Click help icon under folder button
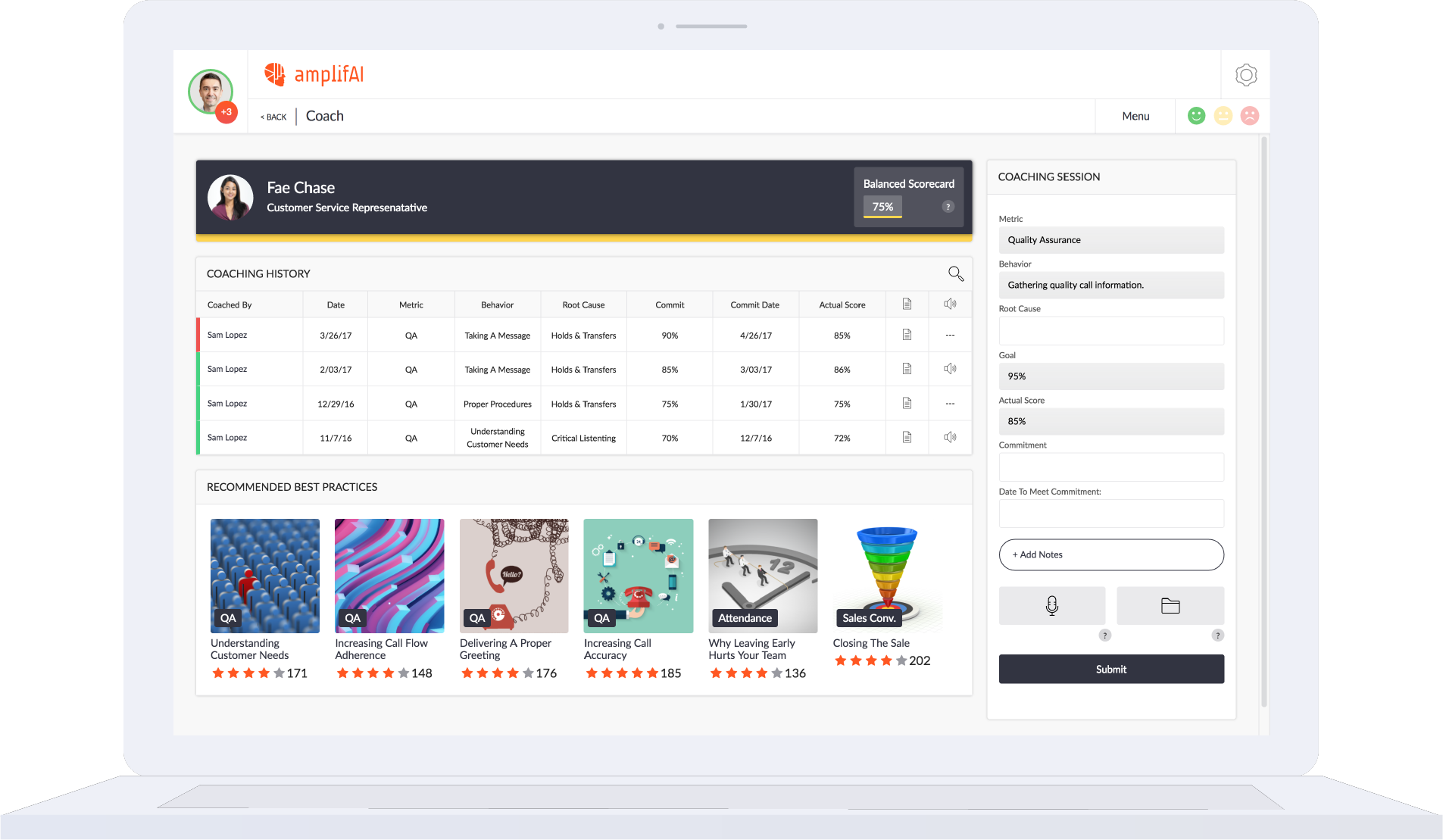The image size is (1443, 840). point(1217,635)
